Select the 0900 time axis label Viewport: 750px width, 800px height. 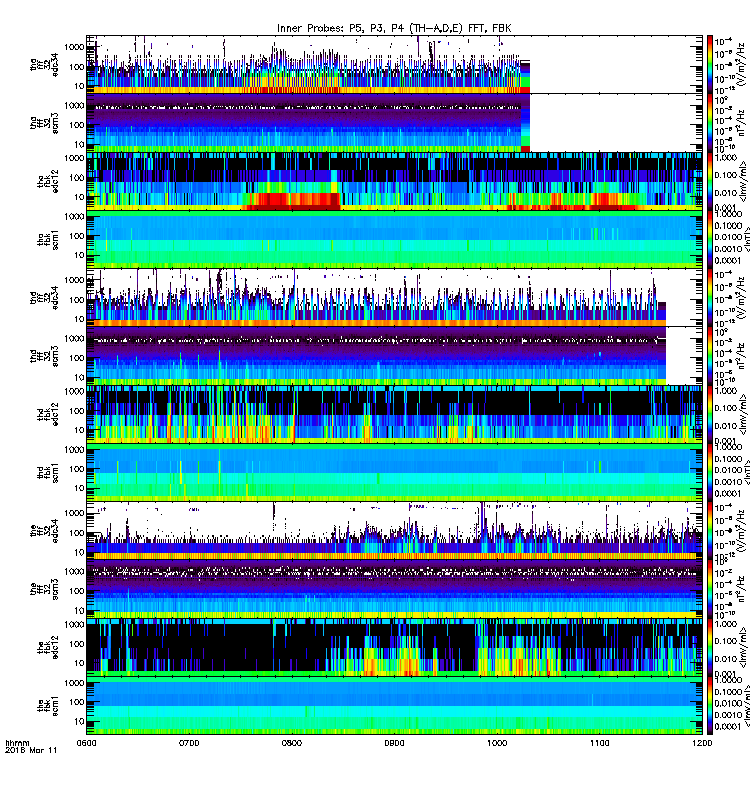pos(394,743)
